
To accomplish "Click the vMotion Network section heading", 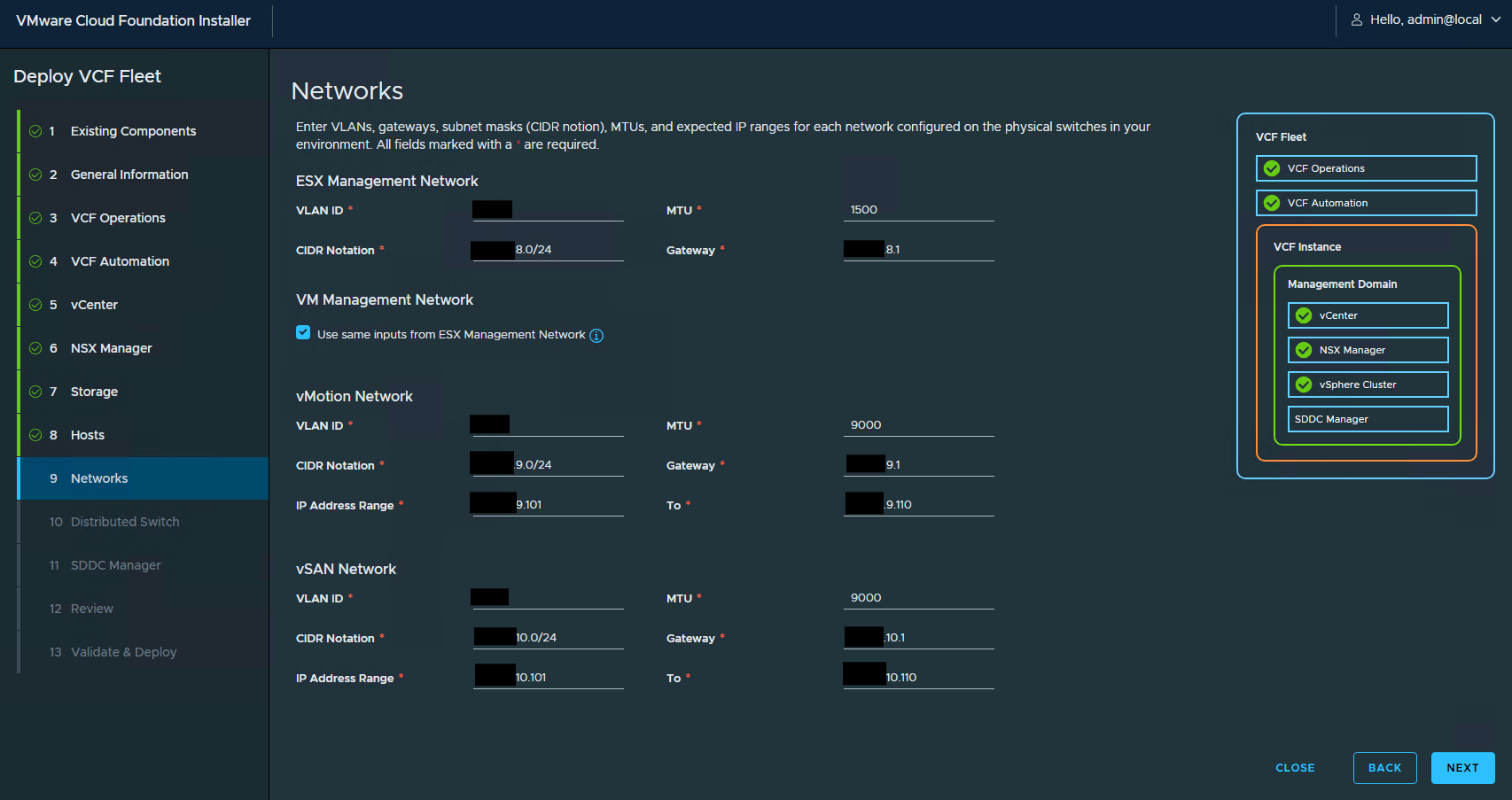I will [x=355, y=396].
